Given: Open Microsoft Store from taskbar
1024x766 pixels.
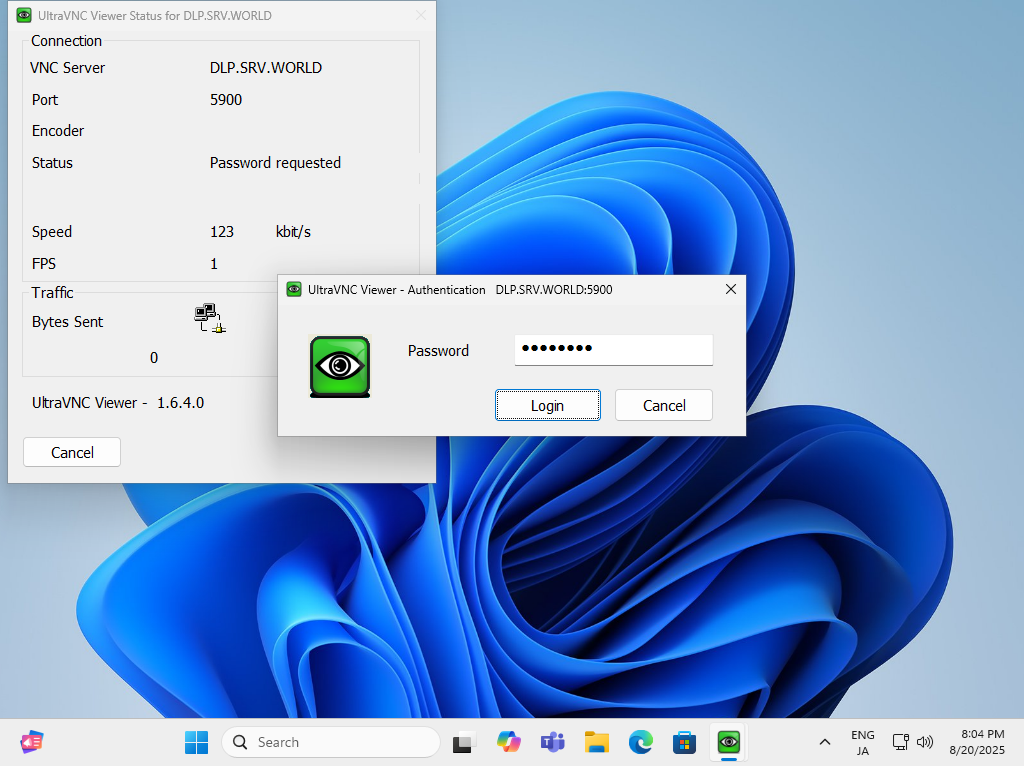Looking at the screenshot, I should point(684,742).
